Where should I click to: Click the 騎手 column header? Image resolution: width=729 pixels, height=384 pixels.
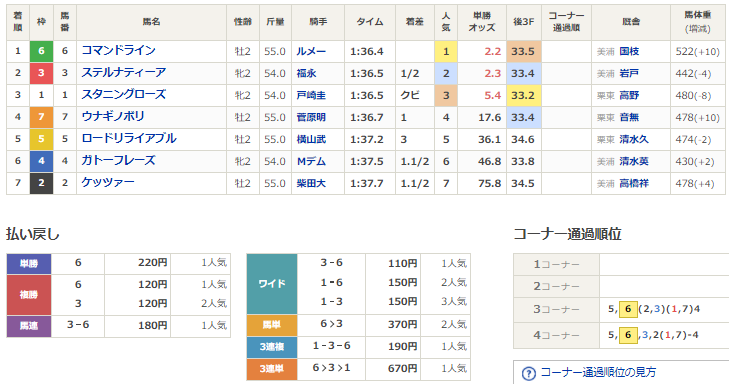pos(318,22)
